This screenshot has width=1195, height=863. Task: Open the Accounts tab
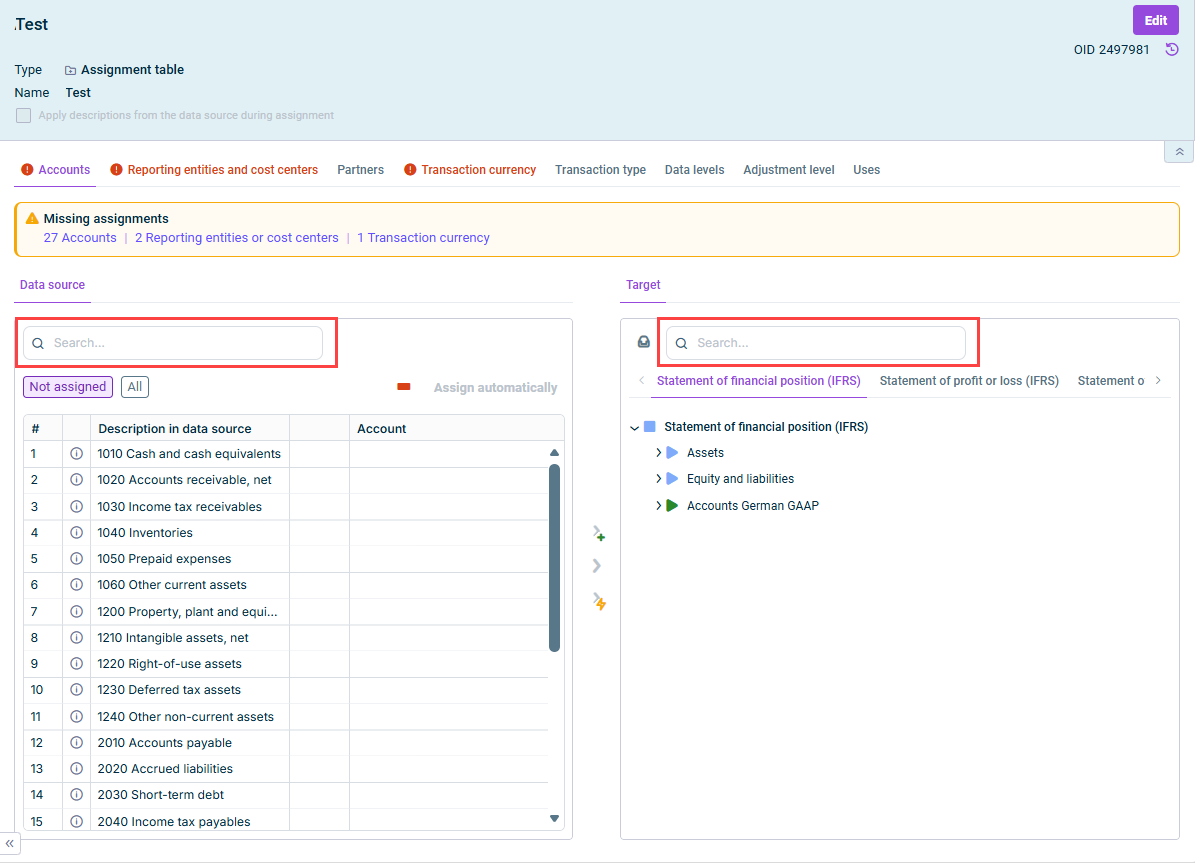[x=56, y=170]
